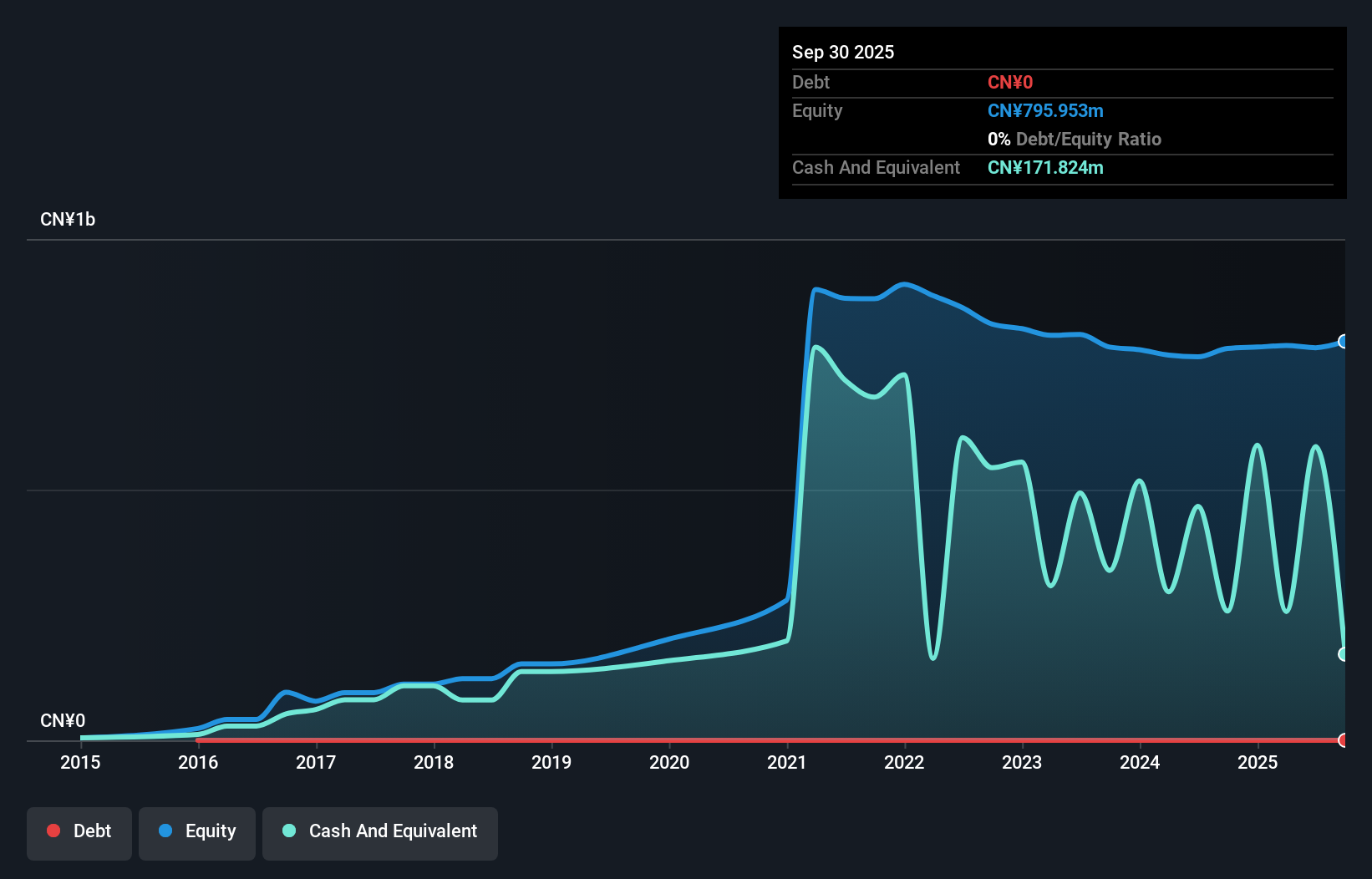This screenshot has width=1372, height=879.
Task: Click the Debt/Equity Ratio text in tooltip
Action: pyautogui.click(x=1088, y=140)
